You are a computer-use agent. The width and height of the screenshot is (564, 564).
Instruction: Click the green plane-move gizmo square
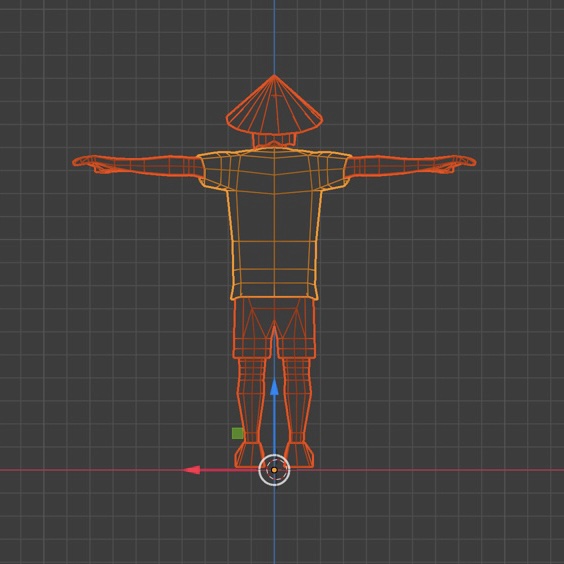tap(237, 433)
